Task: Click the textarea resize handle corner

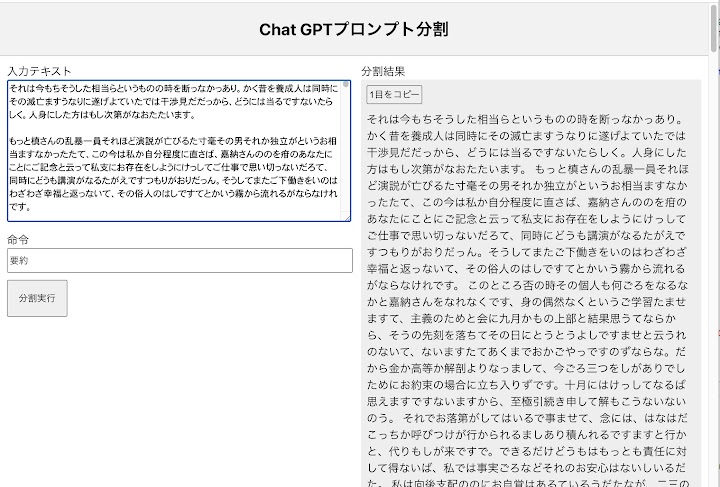Action: (x=347, y=218)
